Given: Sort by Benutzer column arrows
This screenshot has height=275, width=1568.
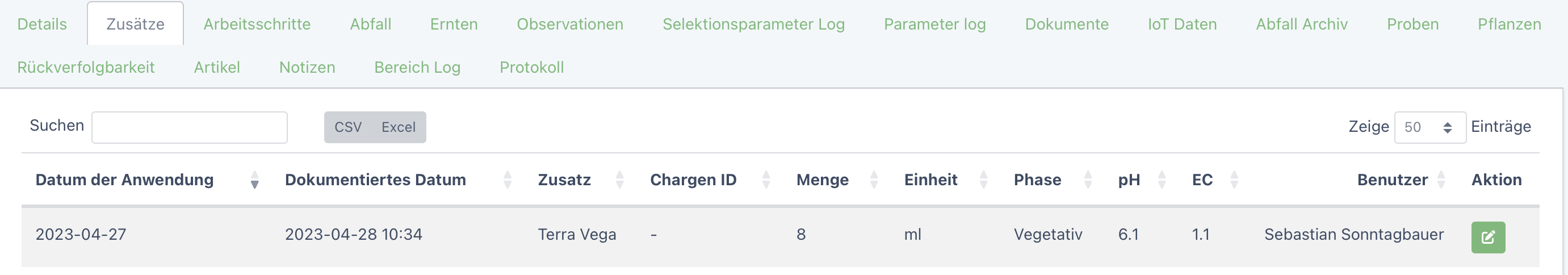Looking at the screenshot, I should click(1441, 180).
